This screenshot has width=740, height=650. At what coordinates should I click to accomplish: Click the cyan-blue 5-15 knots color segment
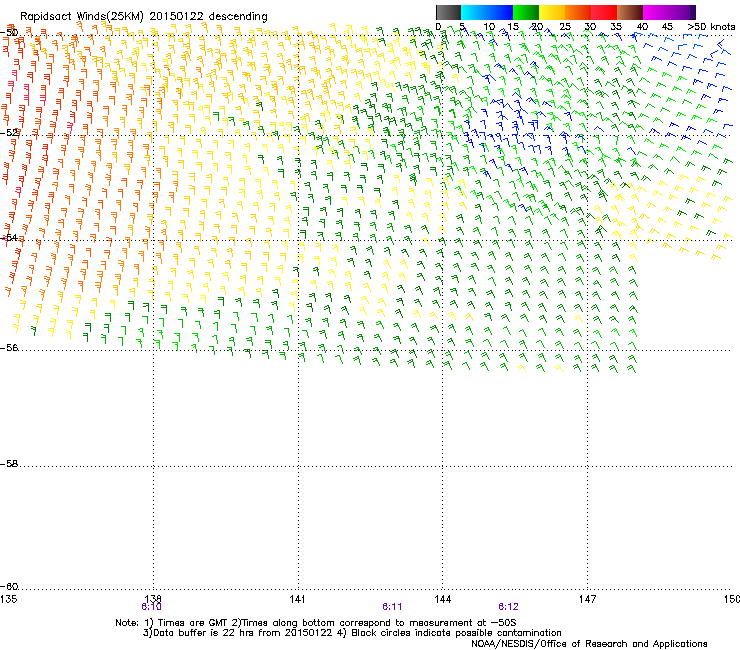(x=487, y=12)
